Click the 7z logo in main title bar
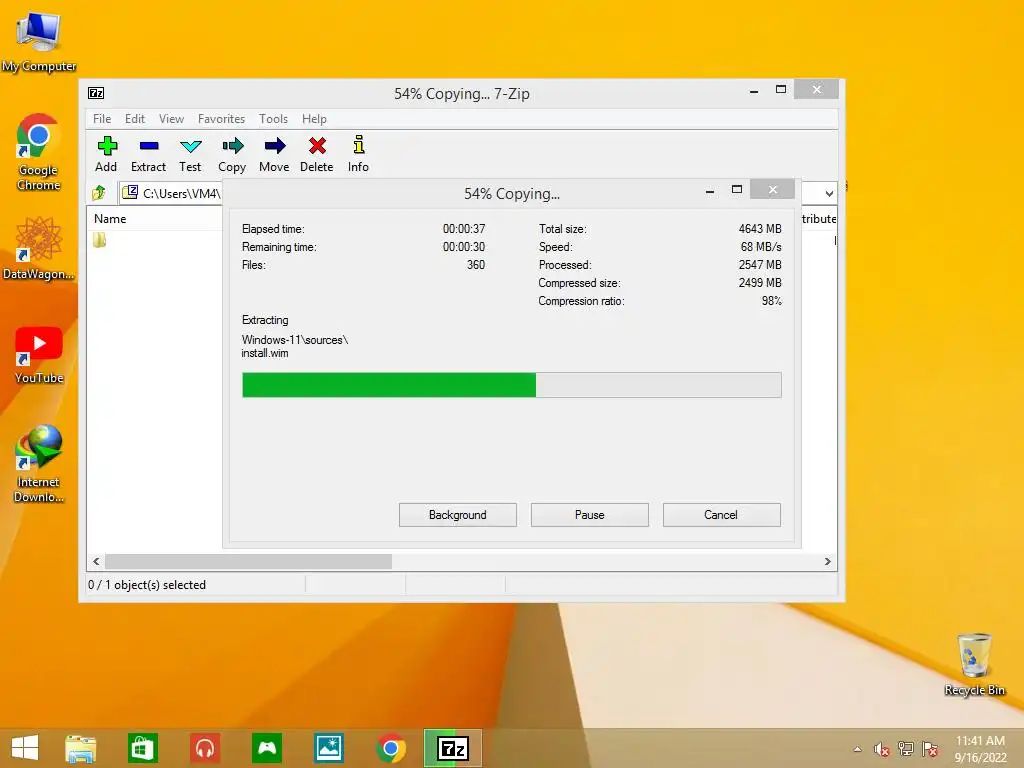 [x=96, y=93]
